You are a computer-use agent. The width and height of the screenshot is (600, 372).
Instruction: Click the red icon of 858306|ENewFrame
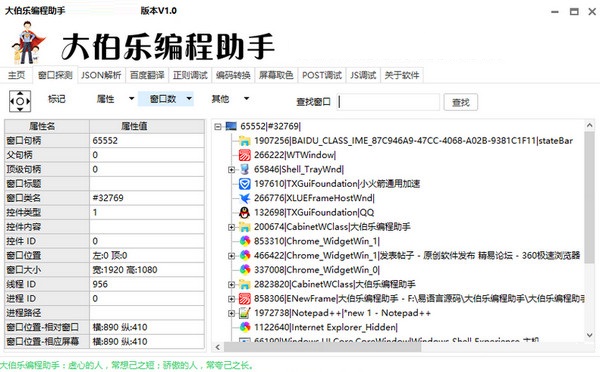point(245,299)
